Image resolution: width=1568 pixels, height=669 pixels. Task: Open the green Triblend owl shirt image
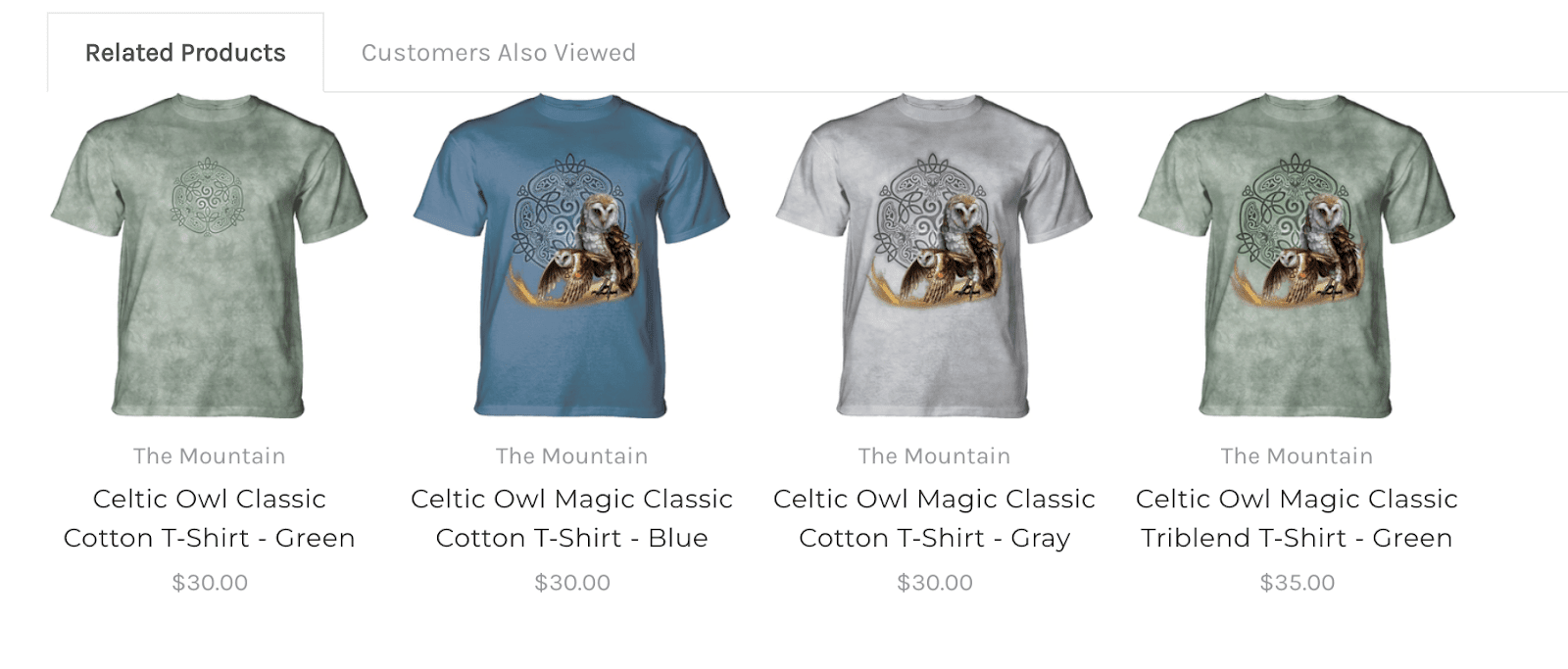point(1298,257)
